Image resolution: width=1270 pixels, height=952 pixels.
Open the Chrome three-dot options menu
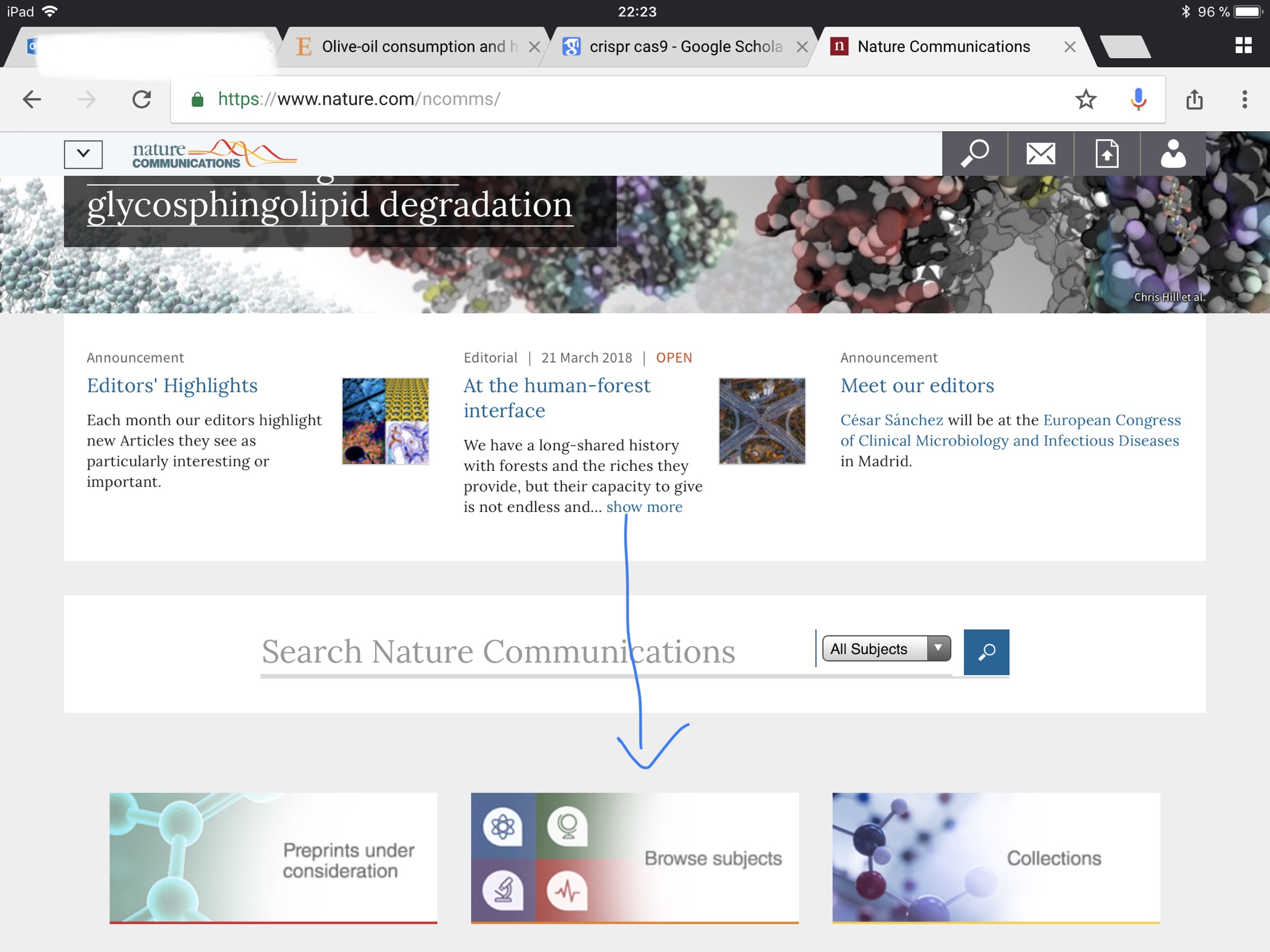pyautogui.click(x=1245, y=99)
